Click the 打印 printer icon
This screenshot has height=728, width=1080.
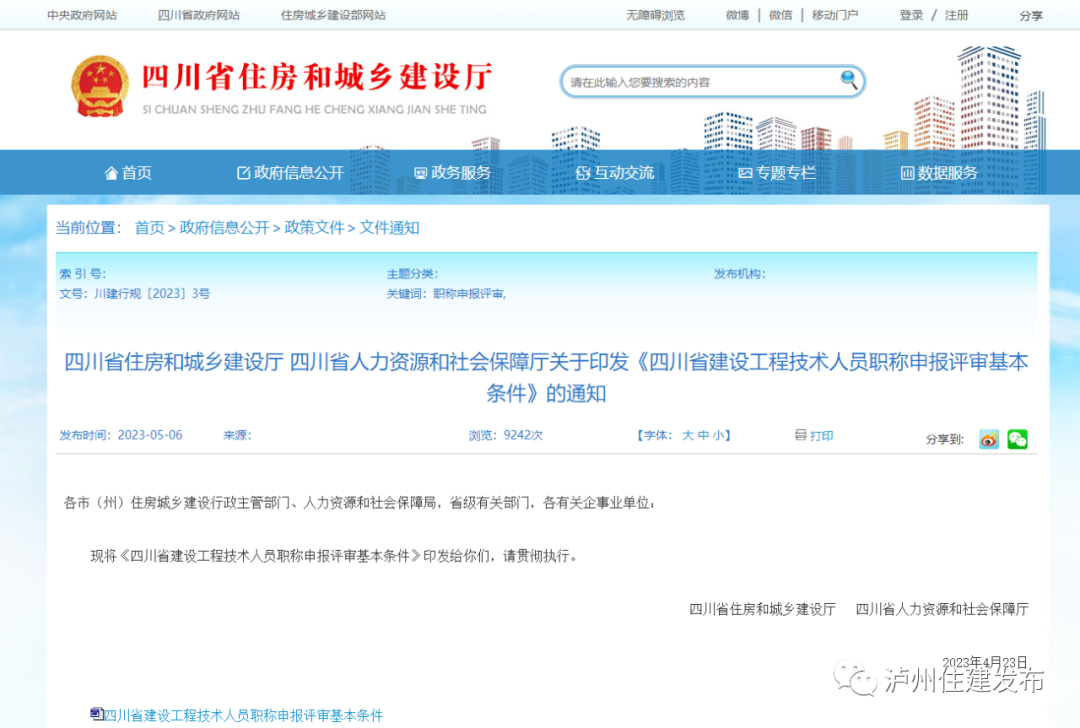click(x=800, y=434)
